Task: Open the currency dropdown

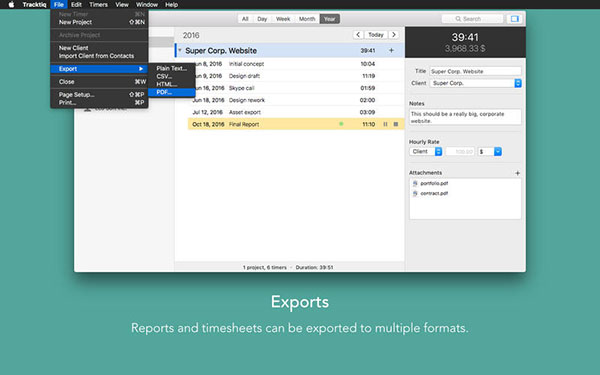Action: point(489,152)
